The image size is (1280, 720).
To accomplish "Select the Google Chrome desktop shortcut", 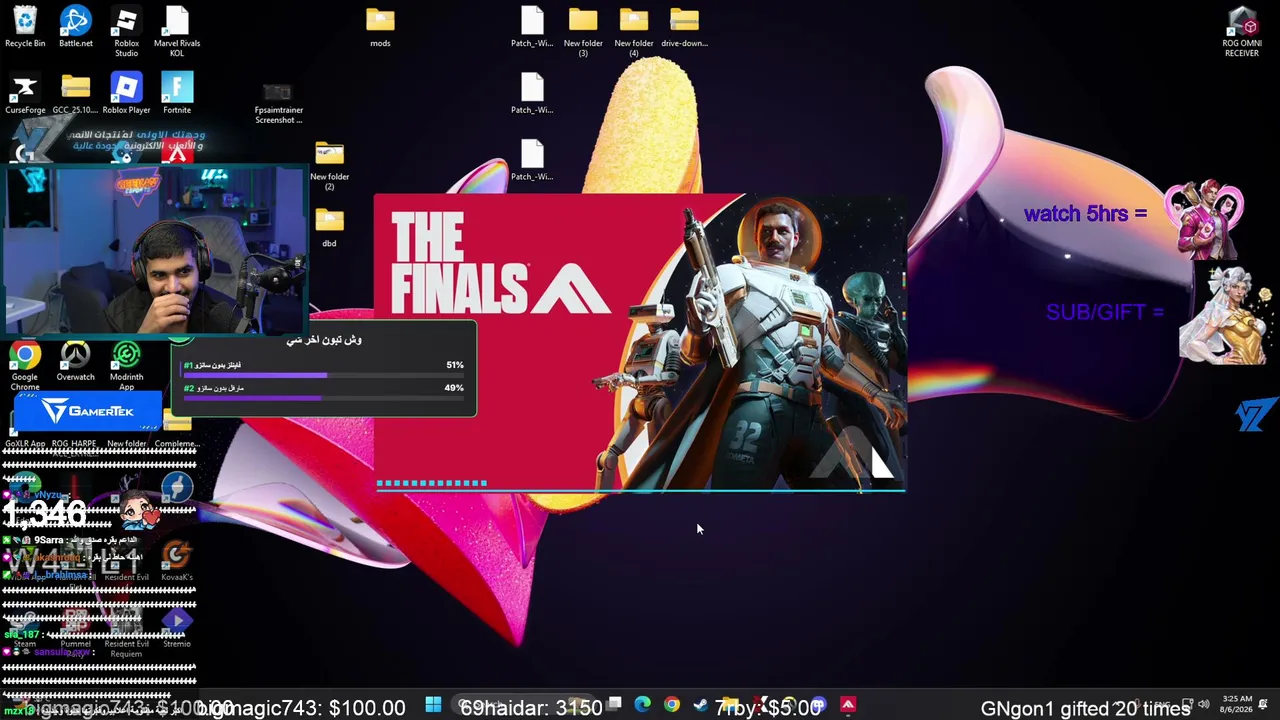I will tap(25, 366).
